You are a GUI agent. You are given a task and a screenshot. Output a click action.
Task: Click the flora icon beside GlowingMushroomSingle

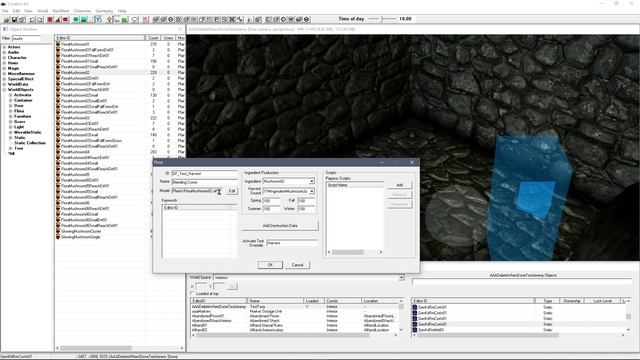pos(58,237)
